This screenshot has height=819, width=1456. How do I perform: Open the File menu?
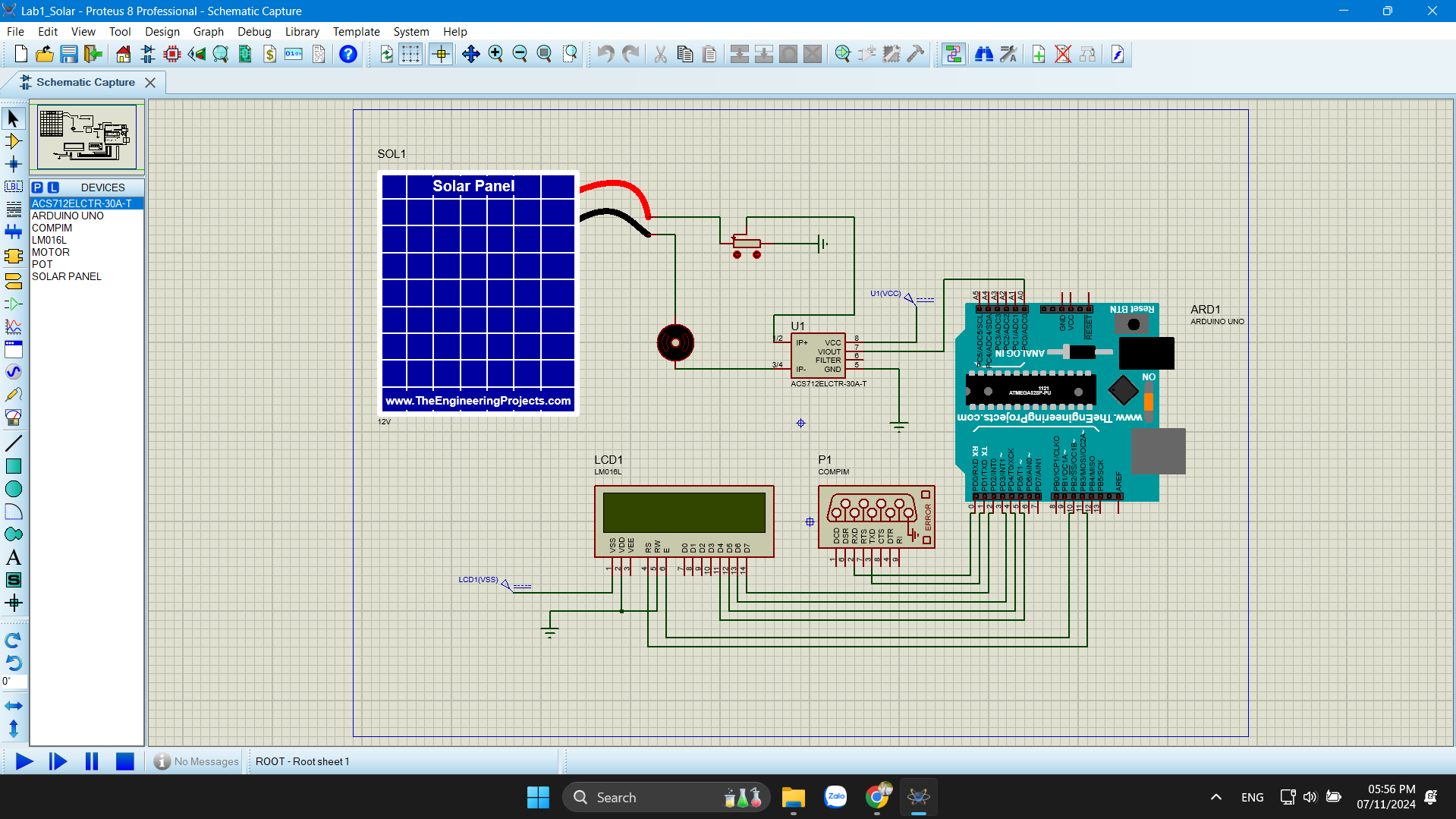15,32
